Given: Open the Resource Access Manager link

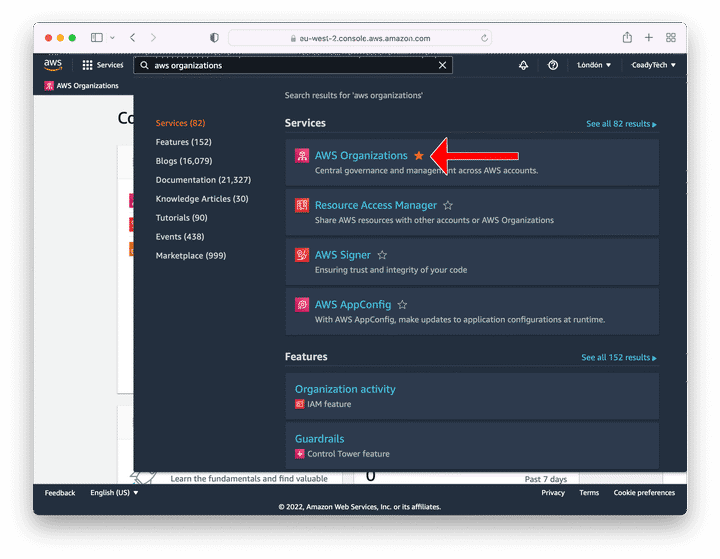Looking at the screenshot, I should click(x=376, y=205).
